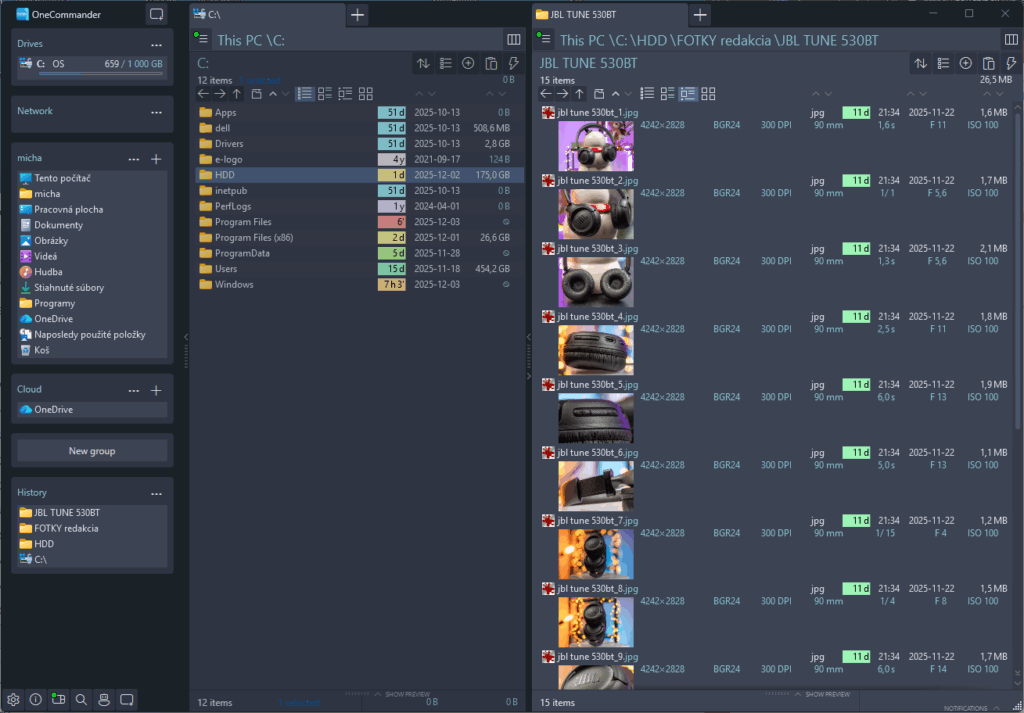Open a new tab with the plus button
This screenshot has height=713, width=1024.
tap(700, 15)
